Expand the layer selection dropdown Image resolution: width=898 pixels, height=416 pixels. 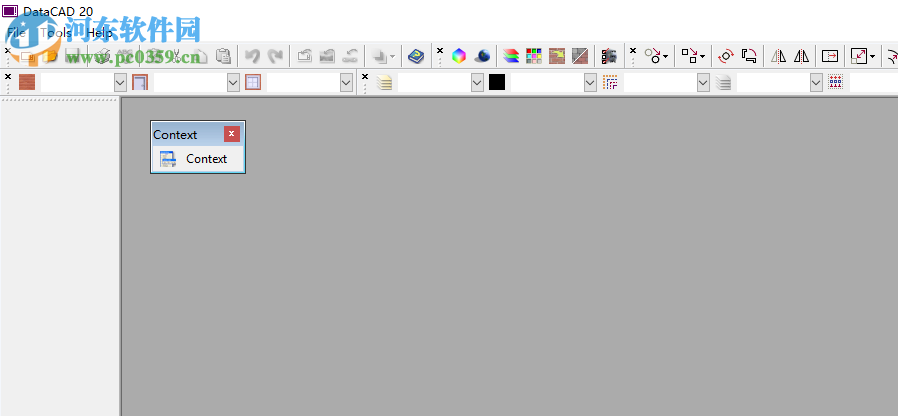coord(478,83)
